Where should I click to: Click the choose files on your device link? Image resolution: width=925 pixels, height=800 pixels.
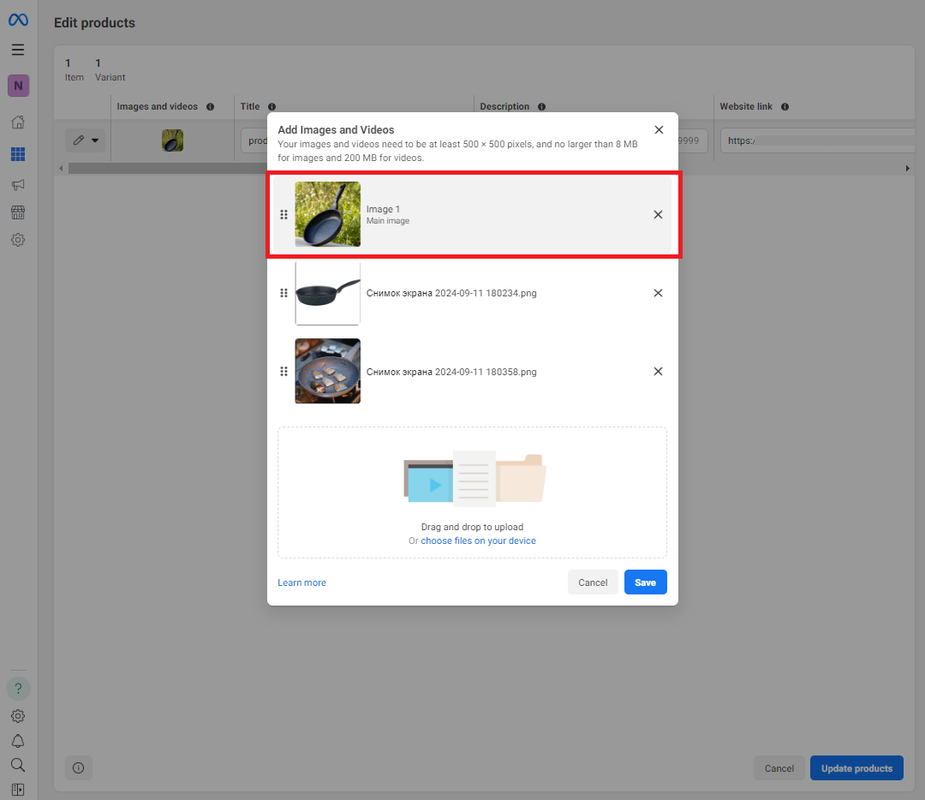478,541
